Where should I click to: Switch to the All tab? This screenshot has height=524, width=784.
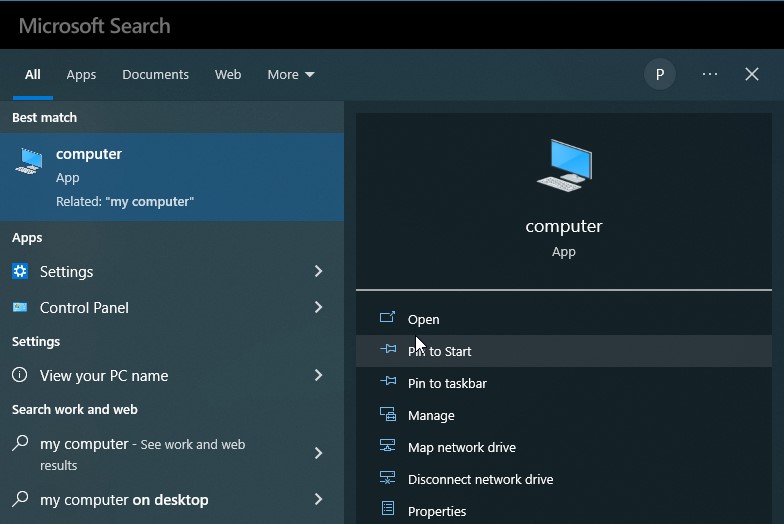click(33, 74)
